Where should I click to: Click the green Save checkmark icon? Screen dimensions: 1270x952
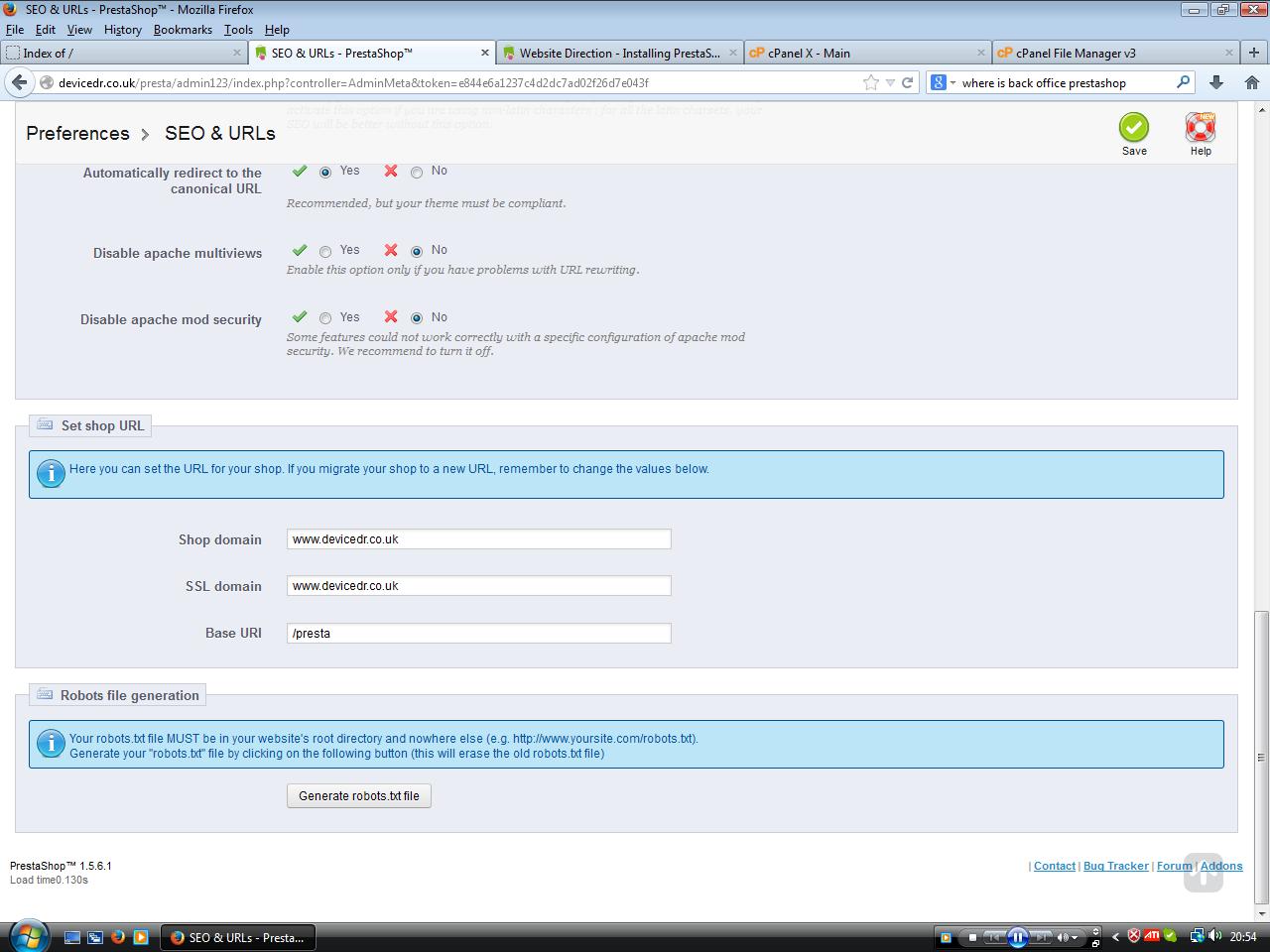(1134, 127)
